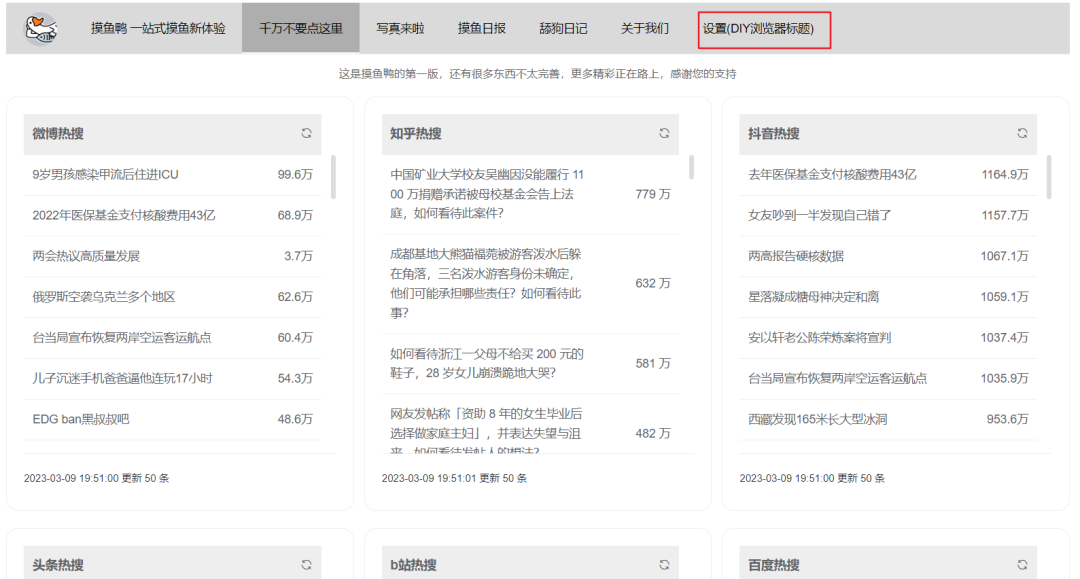Refresh the 抖音热搜 list
This screenshot has height=579, width=1080.
[1022, 134]
